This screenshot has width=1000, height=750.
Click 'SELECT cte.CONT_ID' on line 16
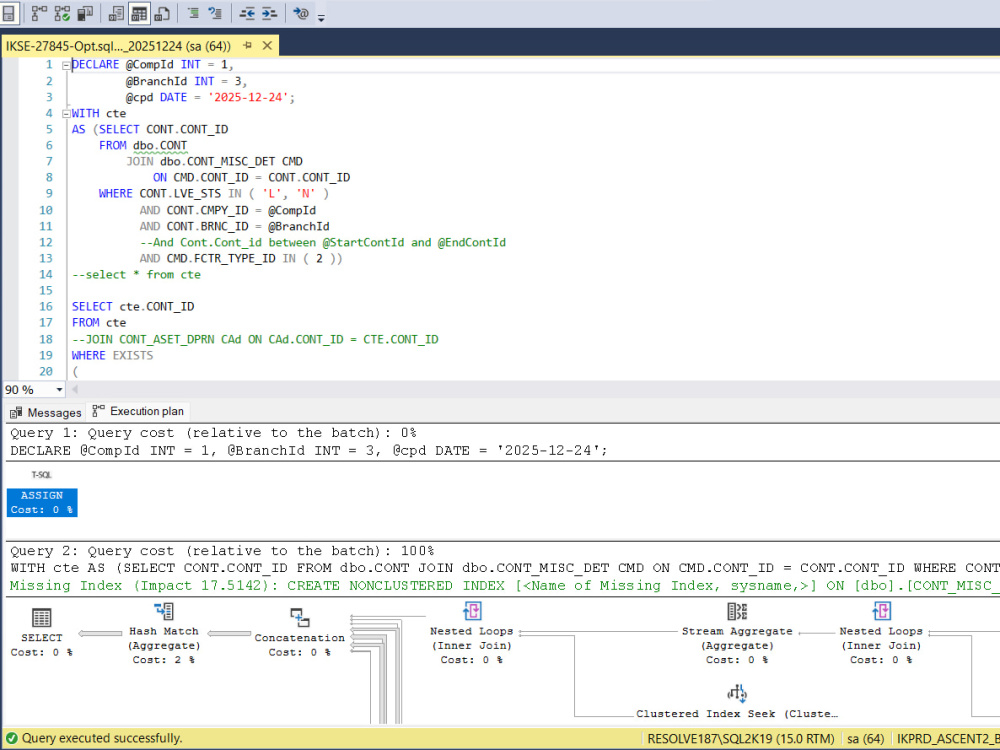(133, 307)
